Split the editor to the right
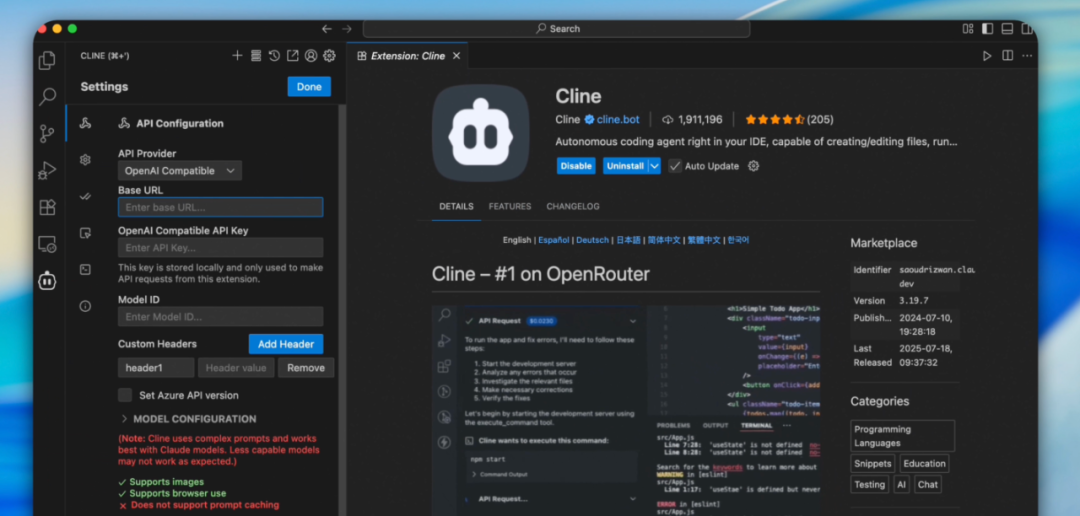The height and width of the screenshot is (516, 1080). [x=1007, y=56]
